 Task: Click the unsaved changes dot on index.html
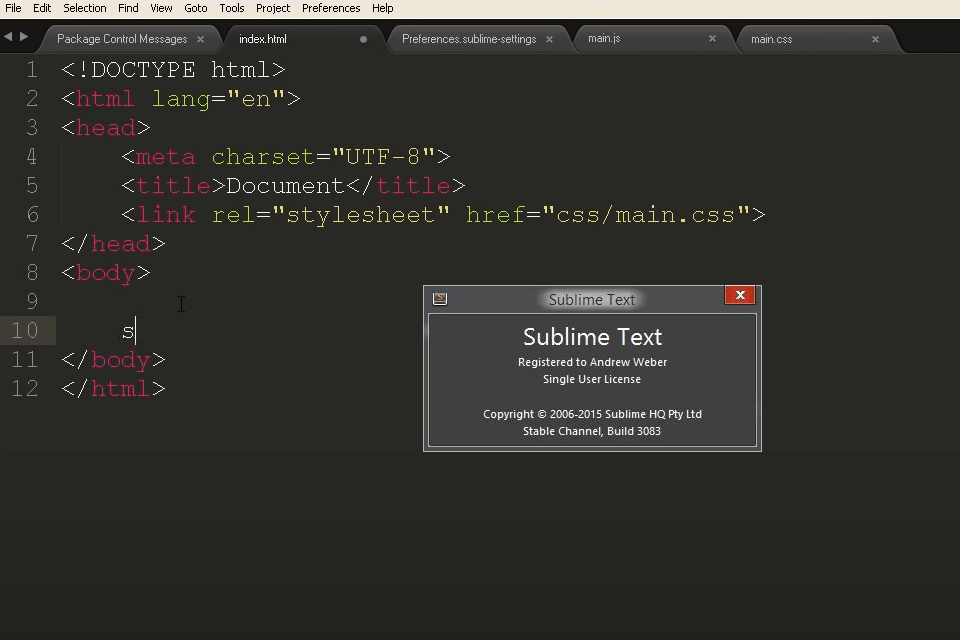pyautogui.click(x=362, y=39)
